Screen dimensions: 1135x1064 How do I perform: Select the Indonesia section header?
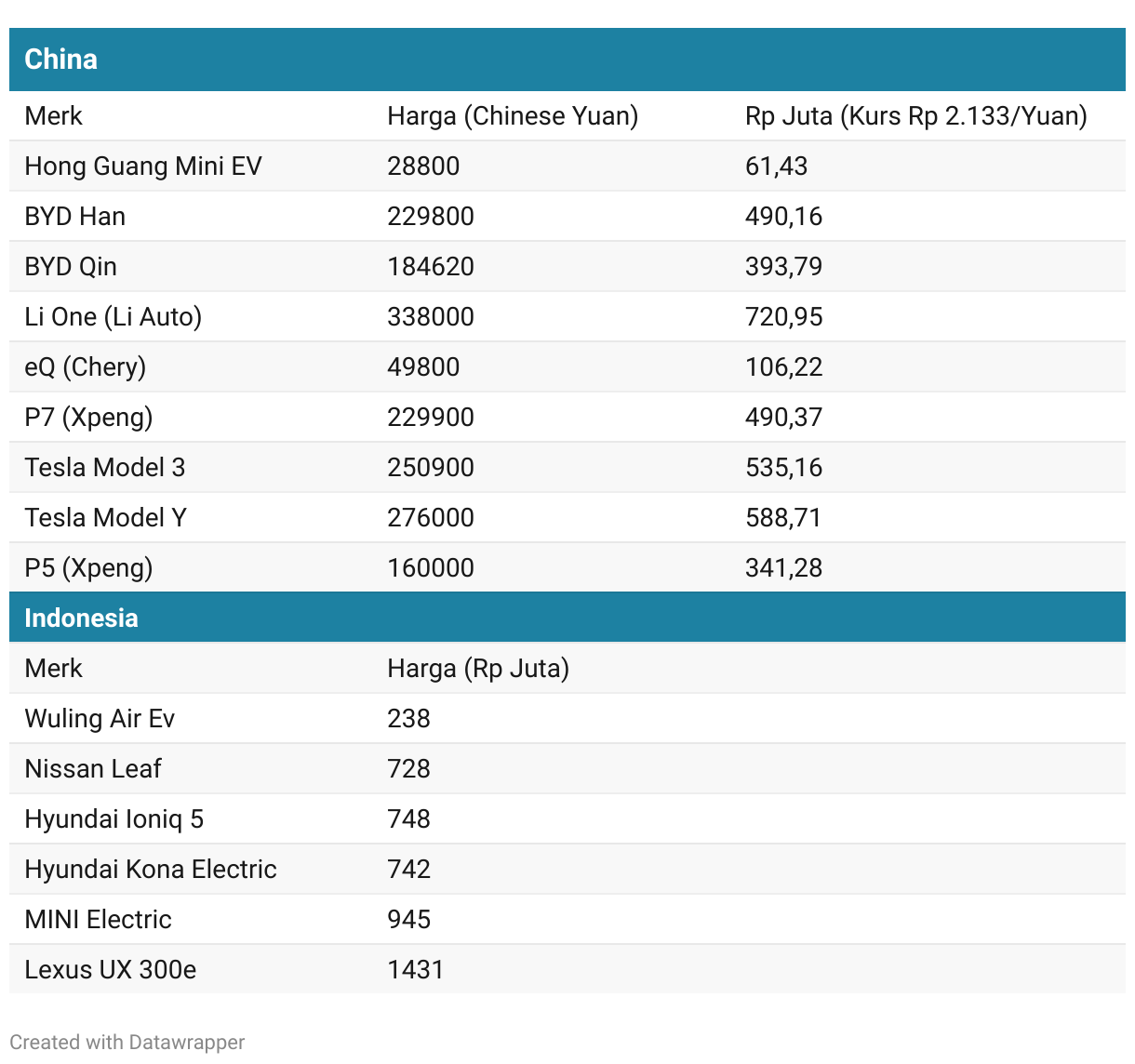[81, 618]
